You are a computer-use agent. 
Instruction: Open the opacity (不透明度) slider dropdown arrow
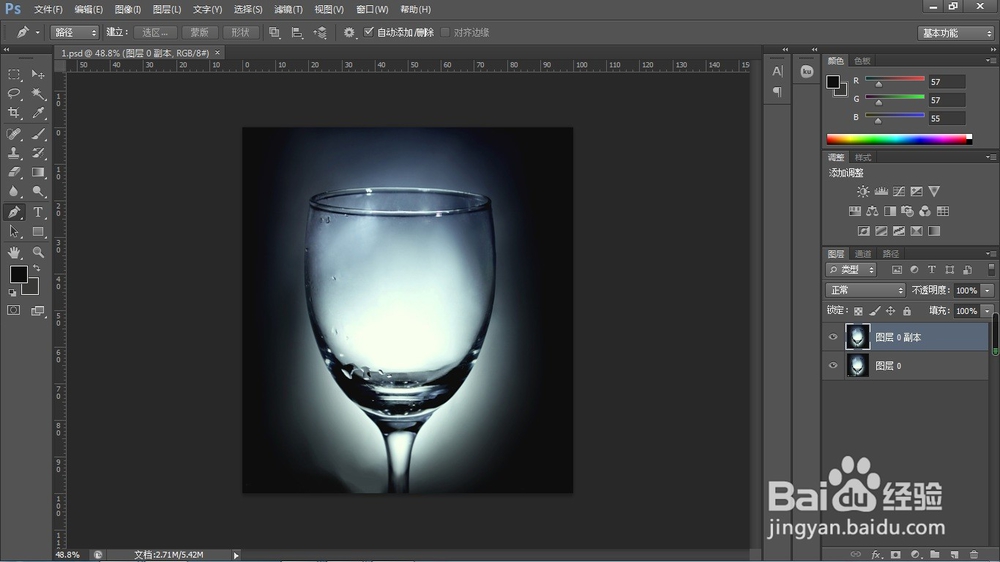click(x=987, y=290)
